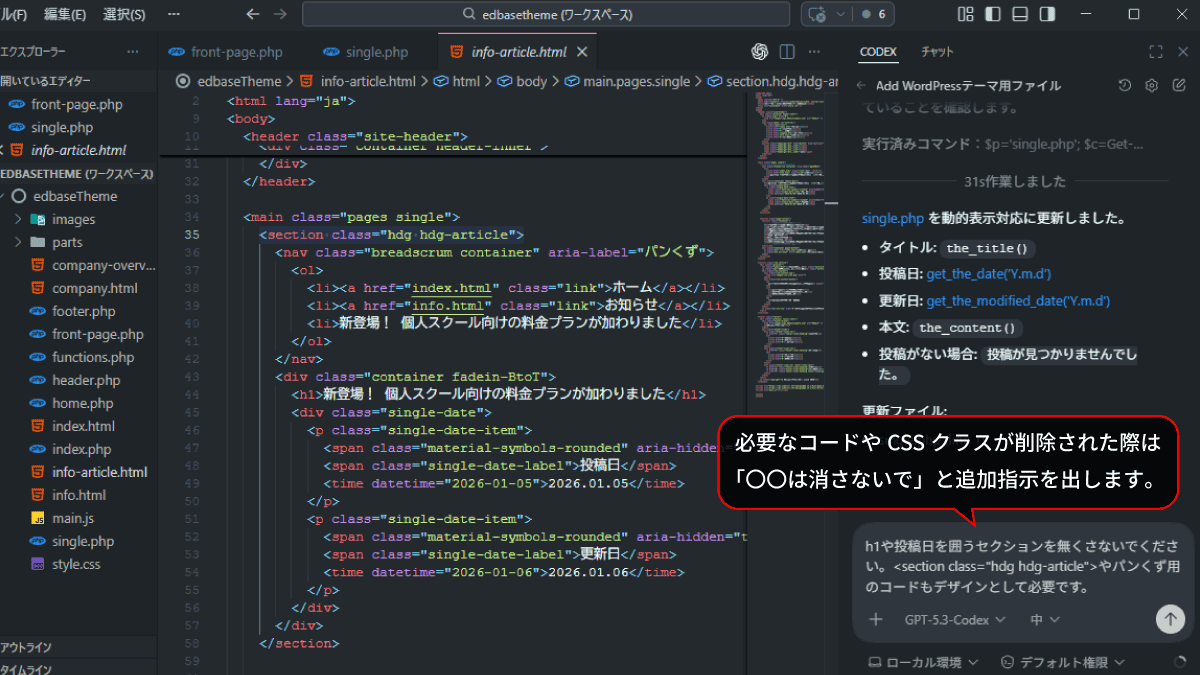Open Codex settings gear icon
This screenshot has width=1200, height=675.
[1151, 86]
